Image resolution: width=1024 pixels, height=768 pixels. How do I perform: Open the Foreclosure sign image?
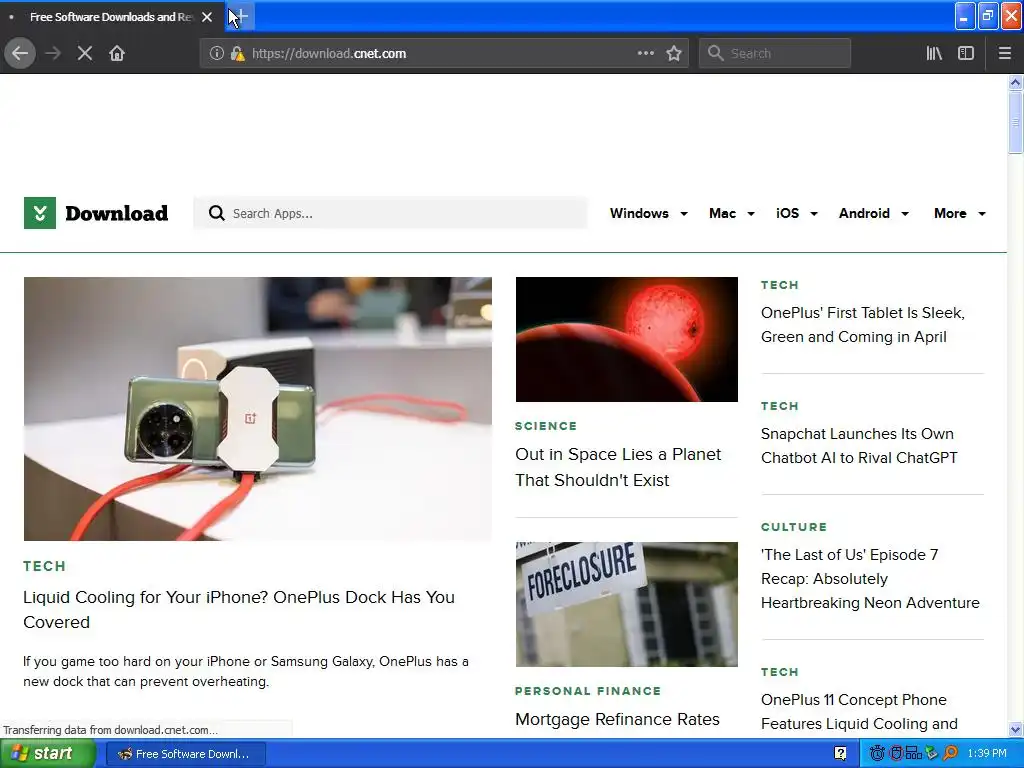point(627,604)
